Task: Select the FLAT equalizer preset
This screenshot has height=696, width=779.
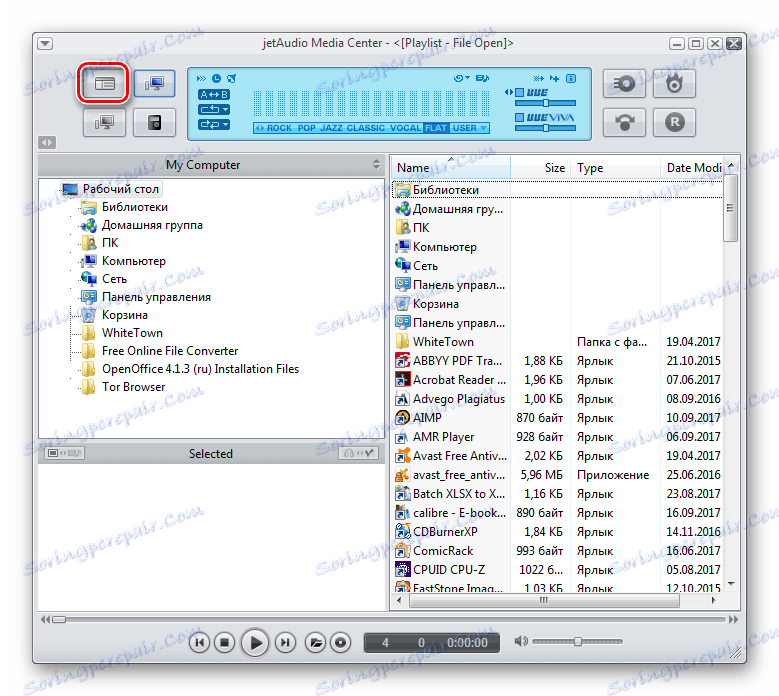Action: (x=436, y=128)
